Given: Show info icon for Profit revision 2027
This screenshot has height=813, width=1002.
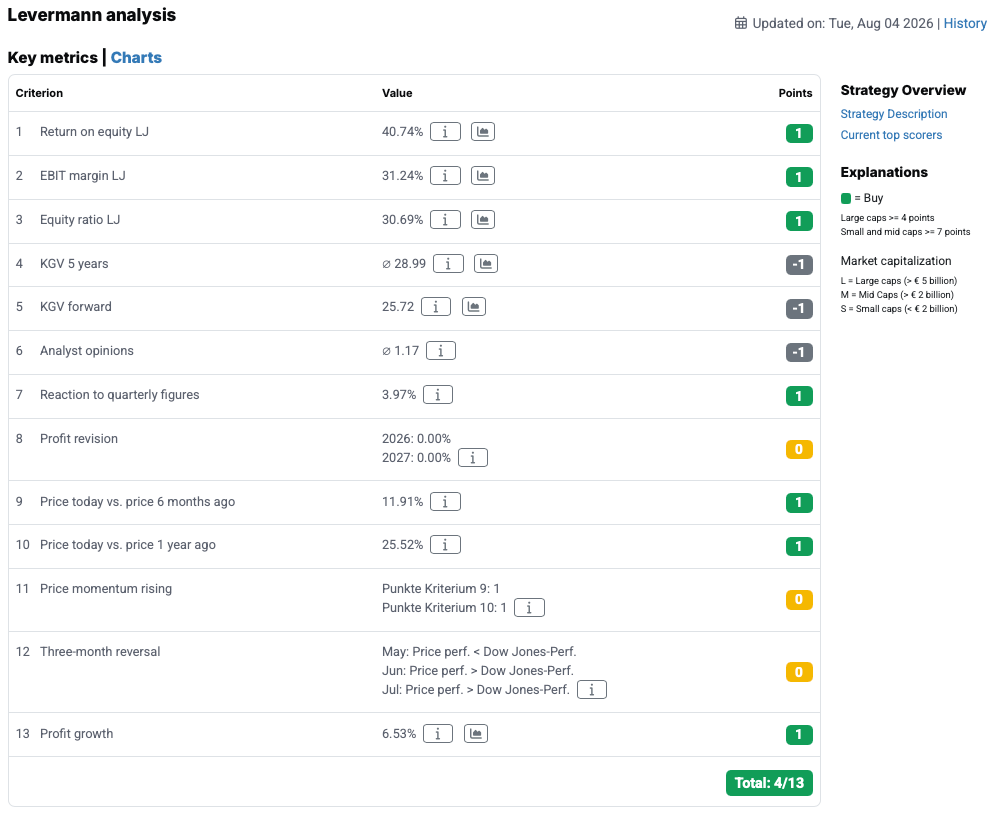Looking at the screenshot, I should tap(473, 458).
